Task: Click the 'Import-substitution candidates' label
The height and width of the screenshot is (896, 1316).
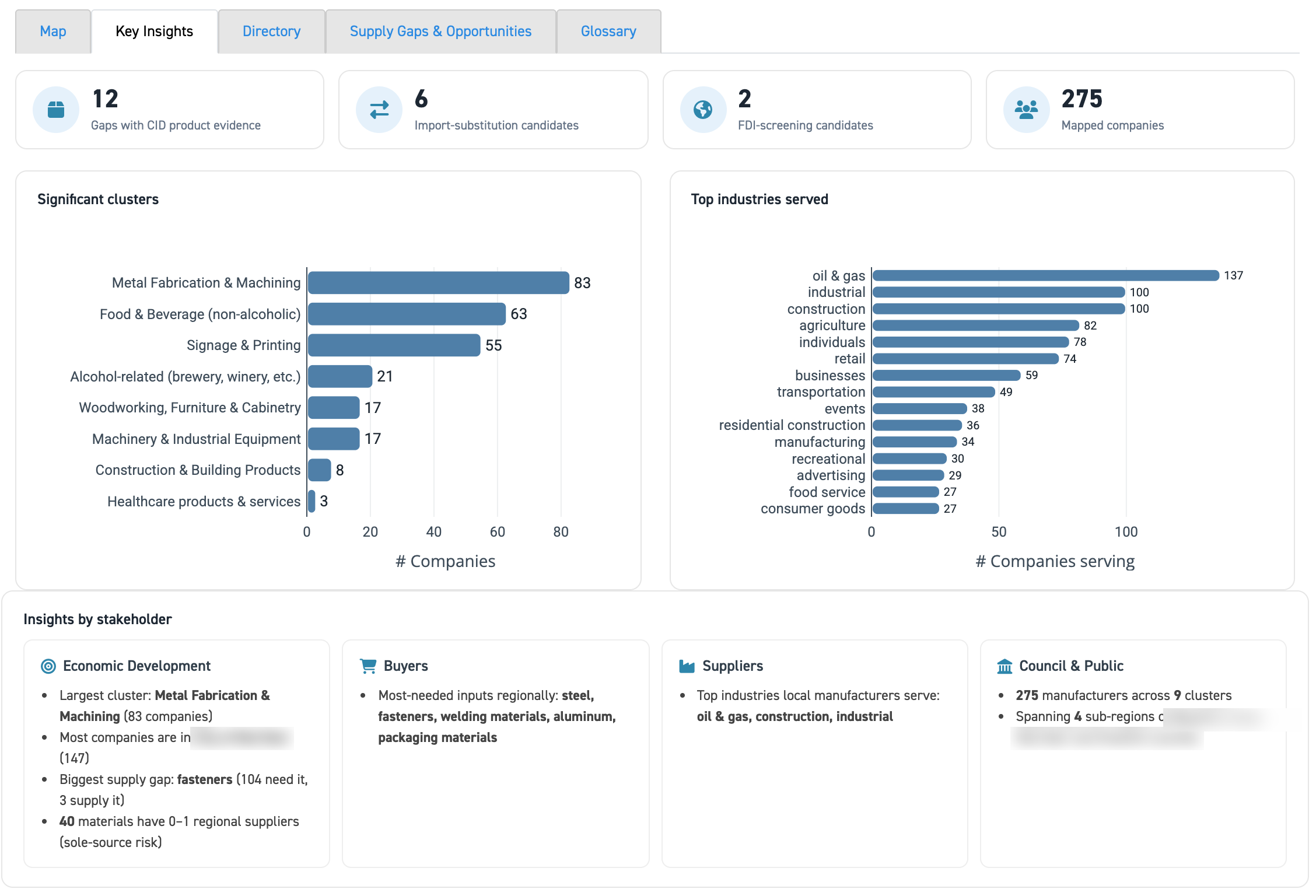Action: [x=496, y=125]
